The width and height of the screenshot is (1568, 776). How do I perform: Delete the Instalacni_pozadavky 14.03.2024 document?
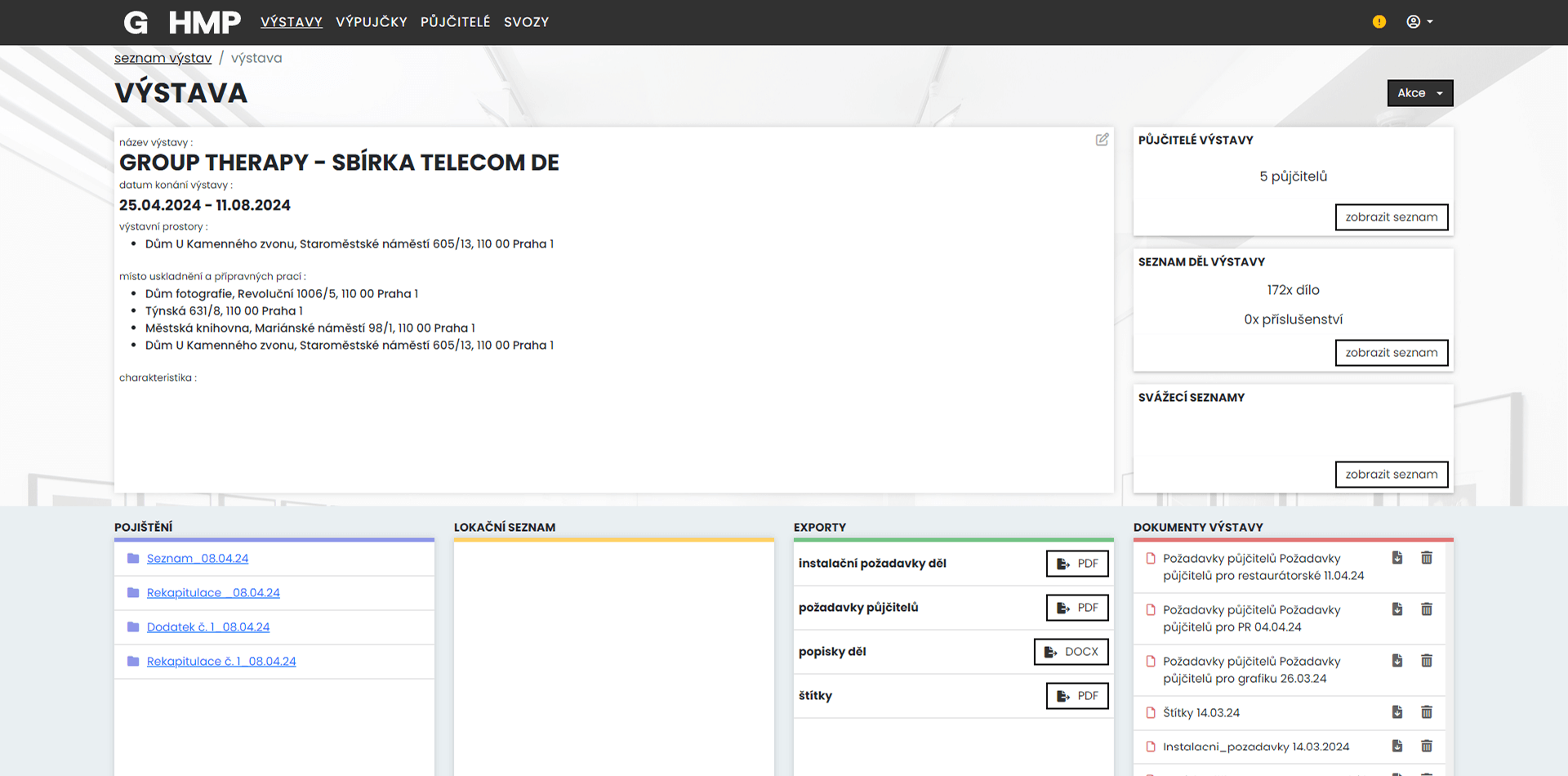click(1427, 746)
